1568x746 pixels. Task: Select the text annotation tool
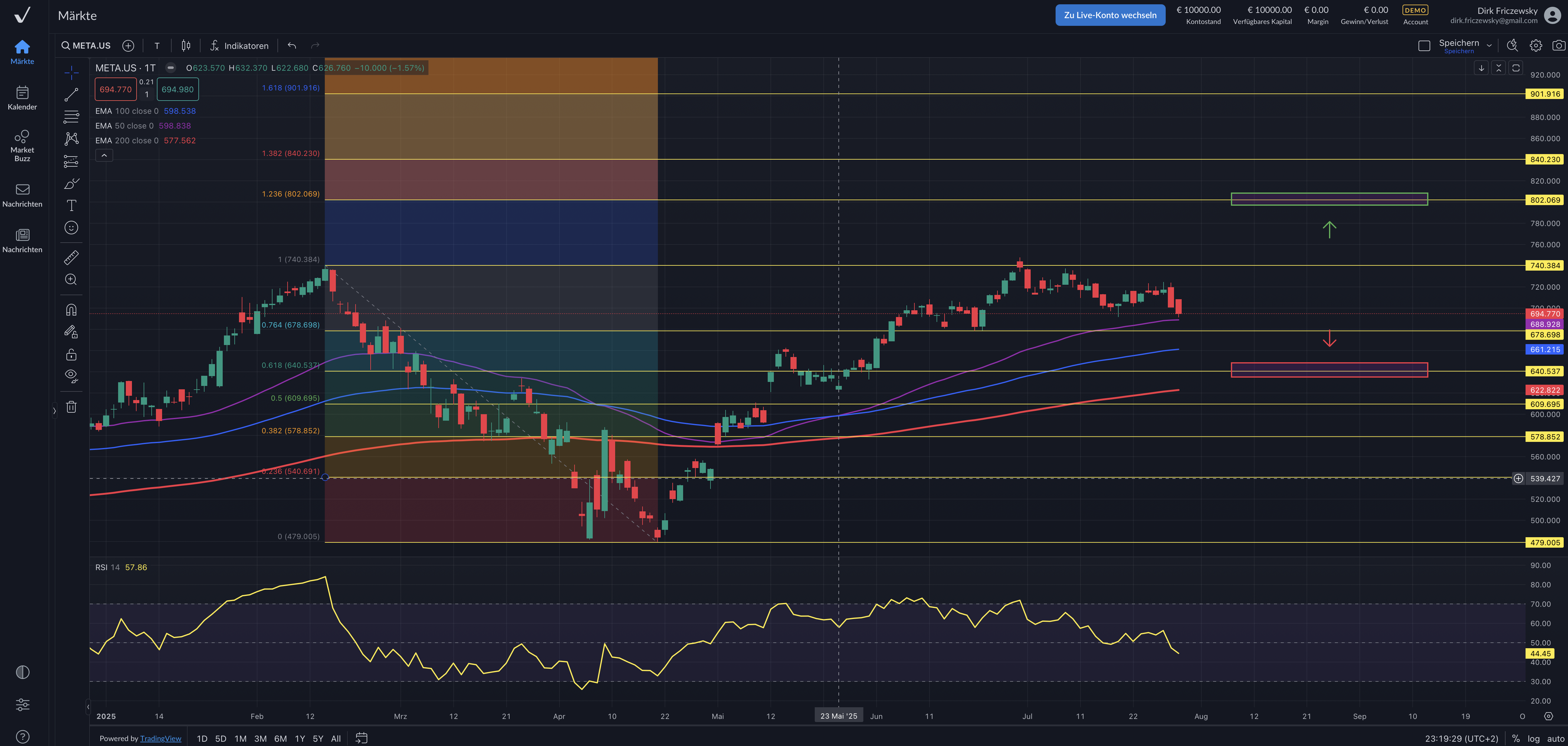[71, 206]
